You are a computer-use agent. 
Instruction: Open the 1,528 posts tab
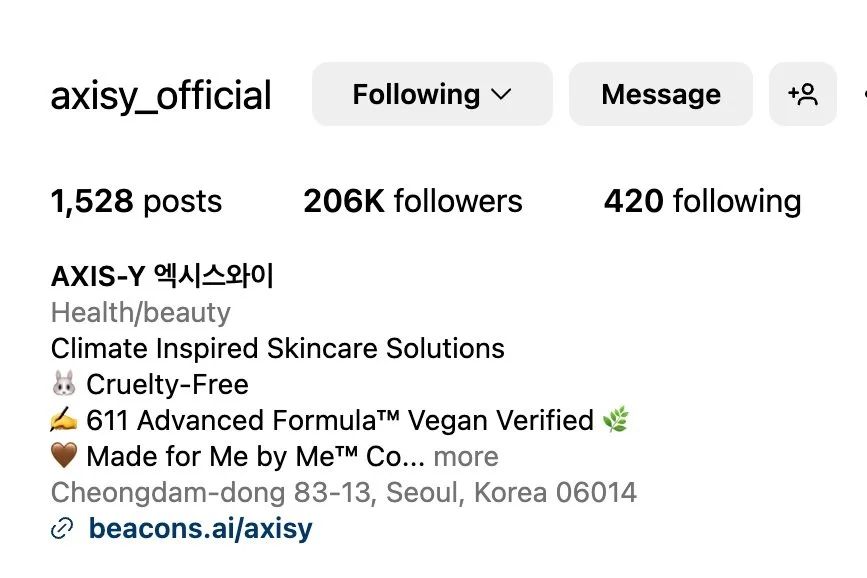click(136, 201)
